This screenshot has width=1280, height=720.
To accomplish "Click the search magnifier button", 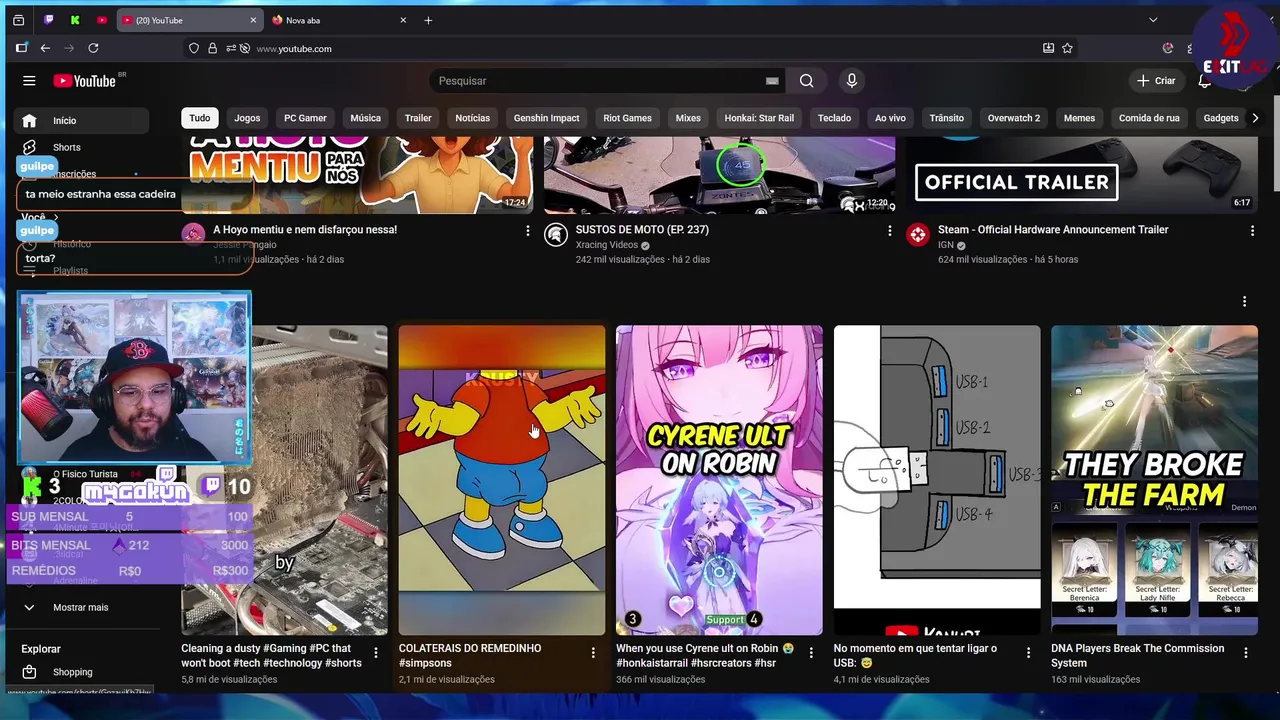I will click(x=806, y=81).
